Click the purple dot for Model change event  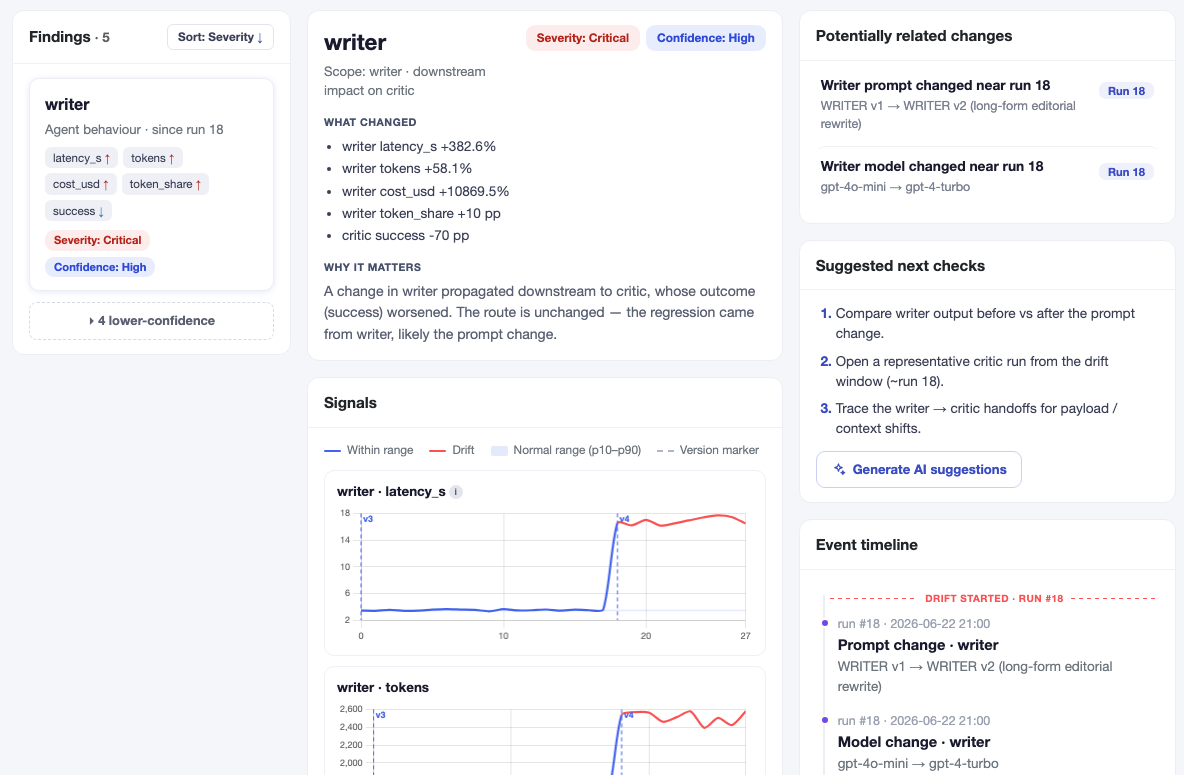click(x=825, y=720)
